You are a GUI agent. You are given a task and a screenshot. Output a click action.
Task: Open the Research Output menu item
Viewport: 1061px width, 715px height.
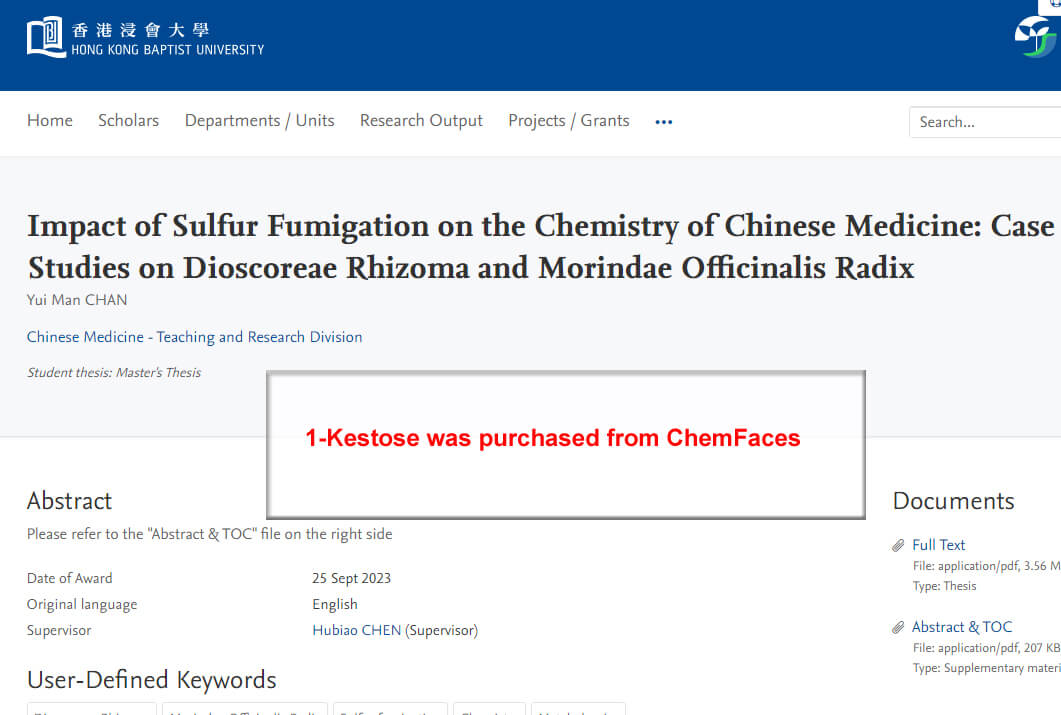422,120
